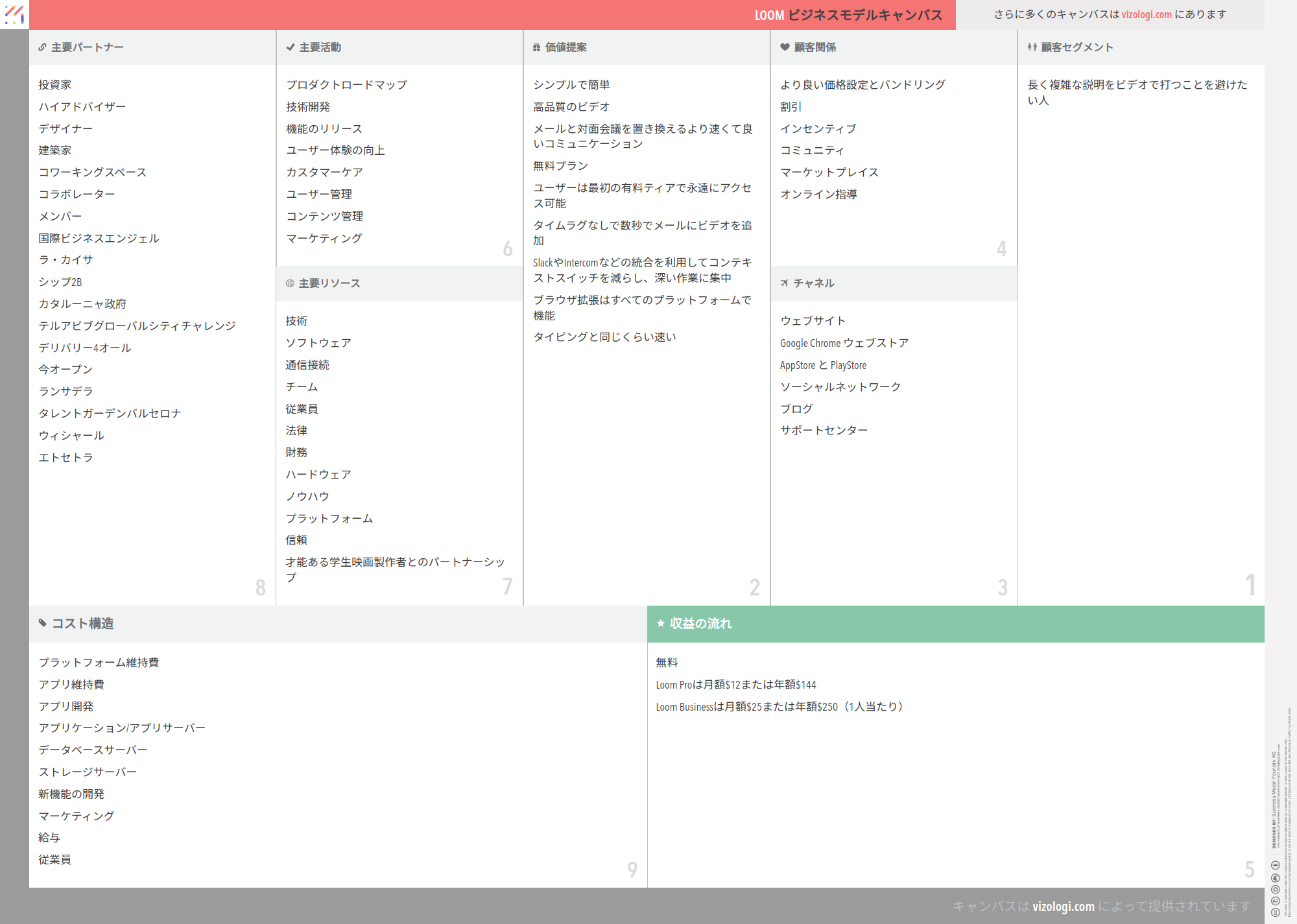This screenshot has height=924, width=1297.
Task: Click the checkmark icon beside 主要活動
Action: pyautogui.click(x=291, y=47)
